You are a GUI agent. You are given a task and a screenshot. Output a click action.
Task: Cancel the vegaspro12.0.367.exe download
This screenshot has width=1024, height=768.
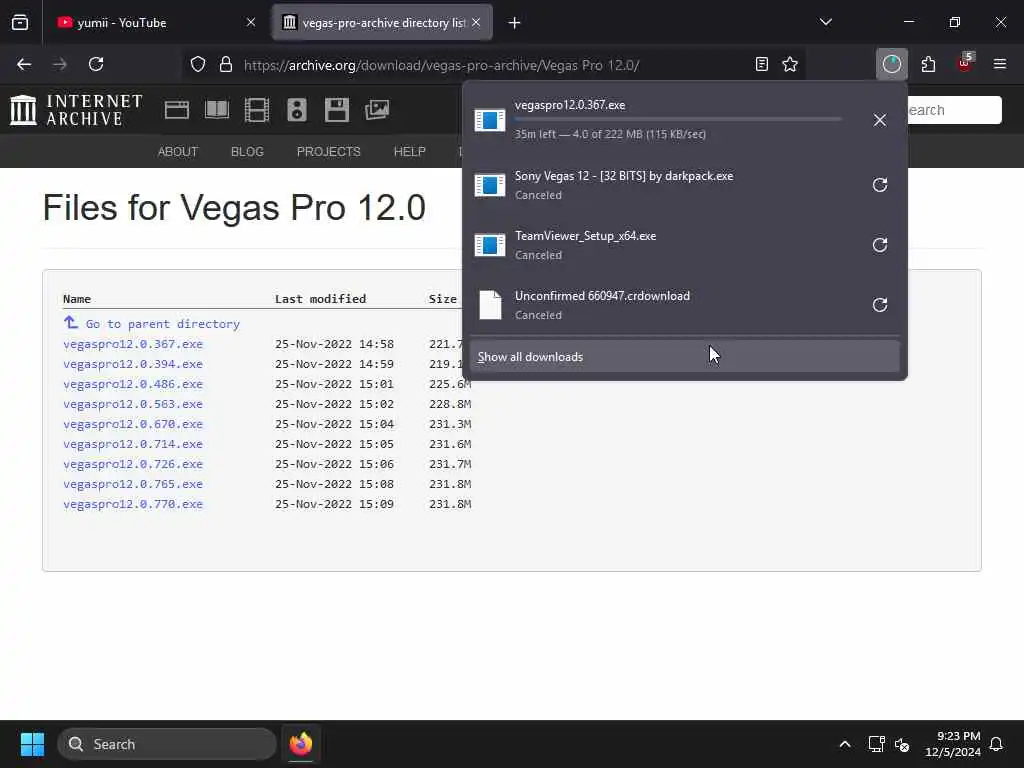coord(880,120)
